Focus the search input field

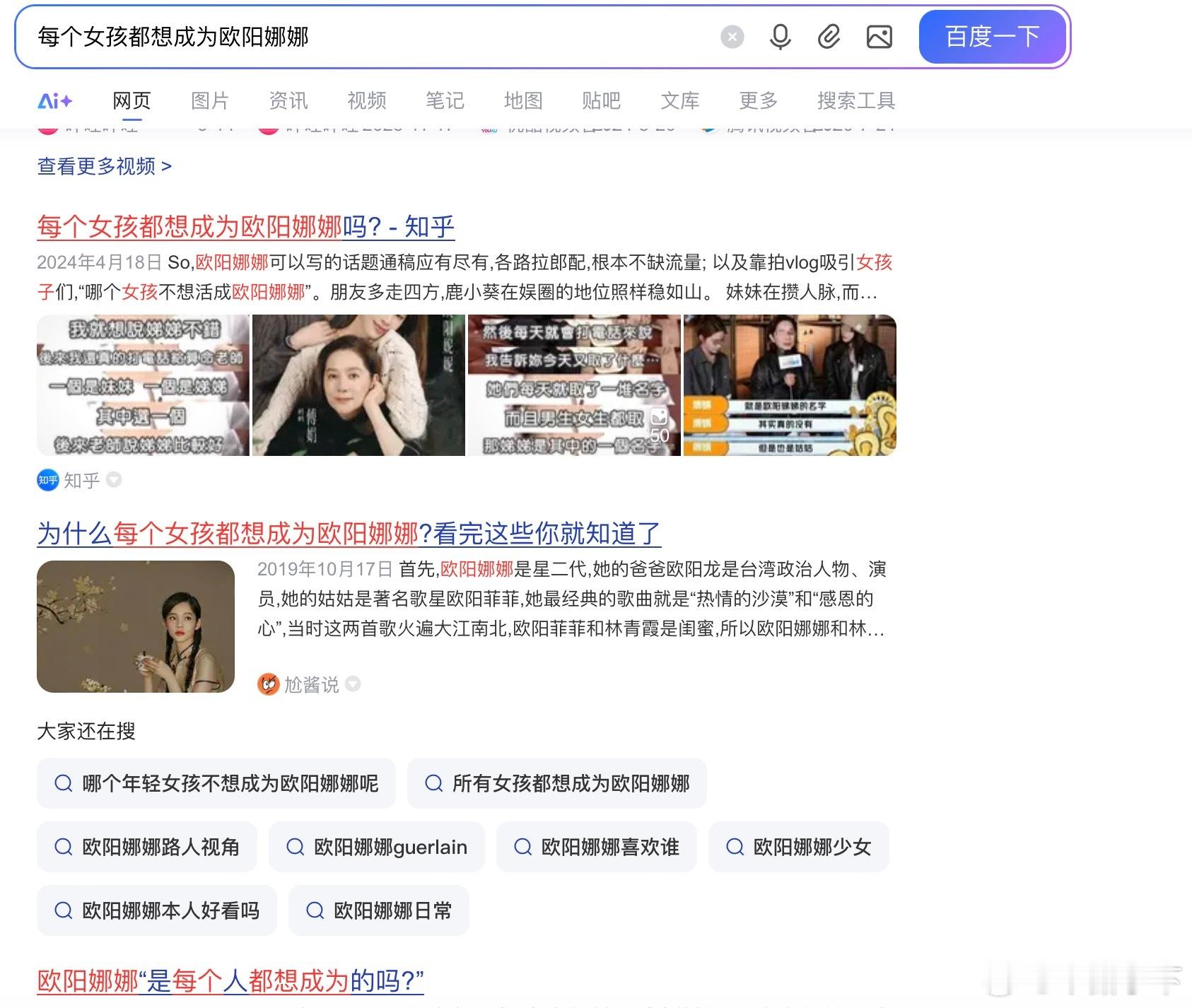(368, 37)
